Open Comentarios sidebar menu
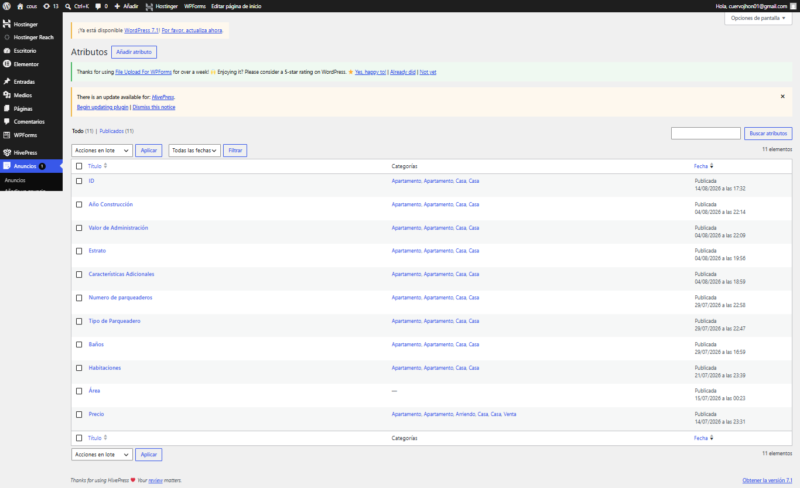The width and height of the screenshot is (800, 488). pyautogui.click(x=31, y=121)
